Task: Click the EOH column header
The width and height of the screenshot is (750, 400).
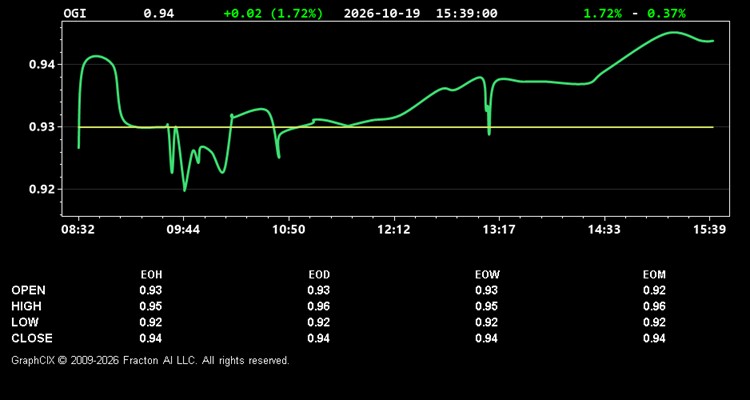Action: 151,275
